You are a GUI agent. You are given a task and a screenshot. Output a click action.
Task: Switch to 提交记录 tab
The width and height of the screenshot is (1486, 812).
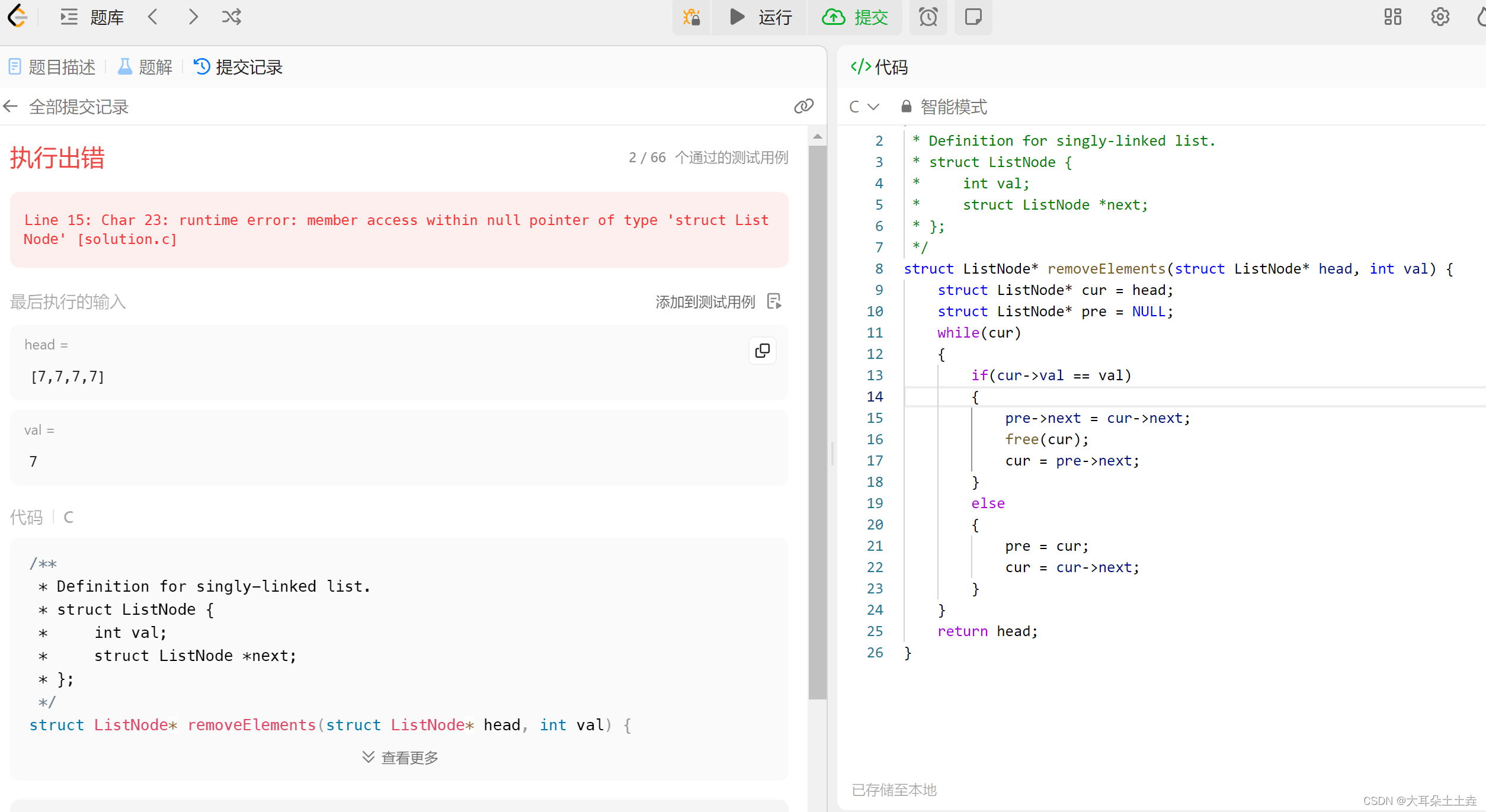click(x=238, y=67)
